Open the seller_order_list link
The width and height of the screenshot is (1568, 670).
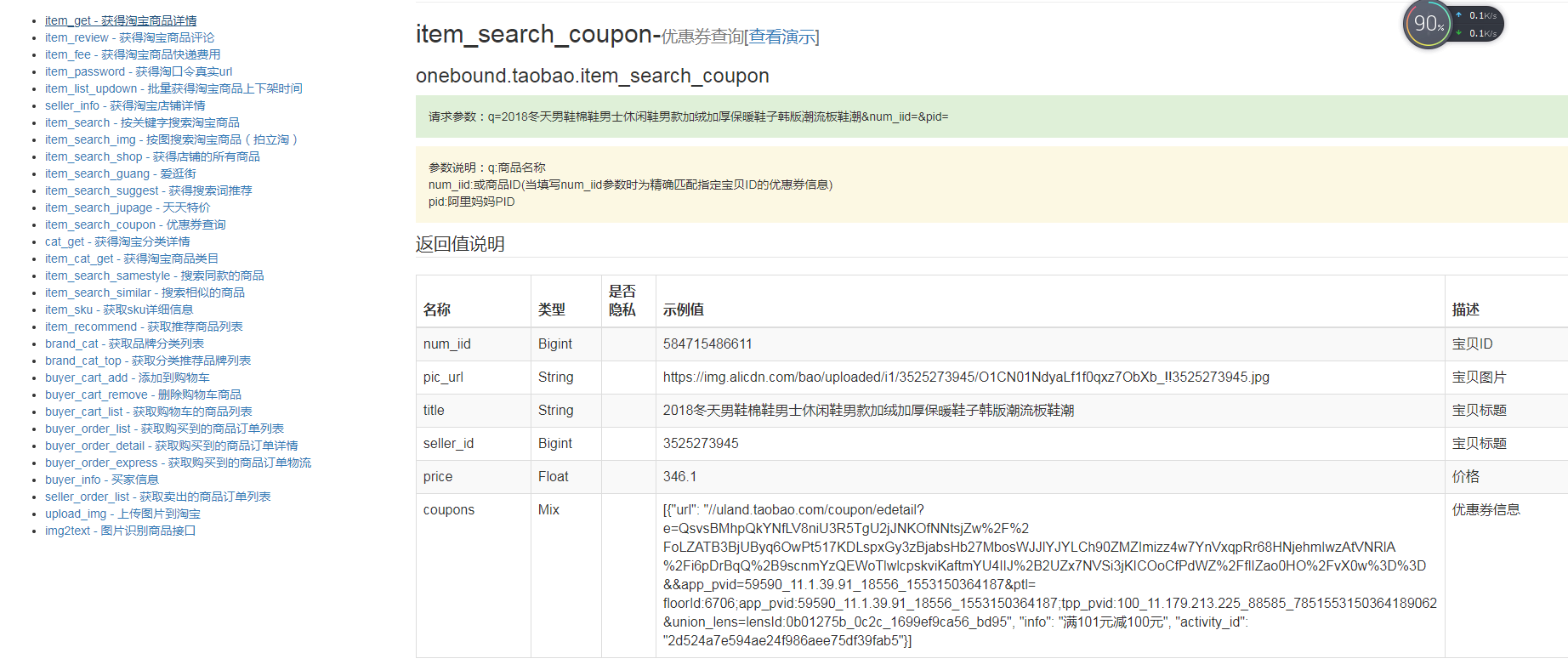tap(158, 497)
